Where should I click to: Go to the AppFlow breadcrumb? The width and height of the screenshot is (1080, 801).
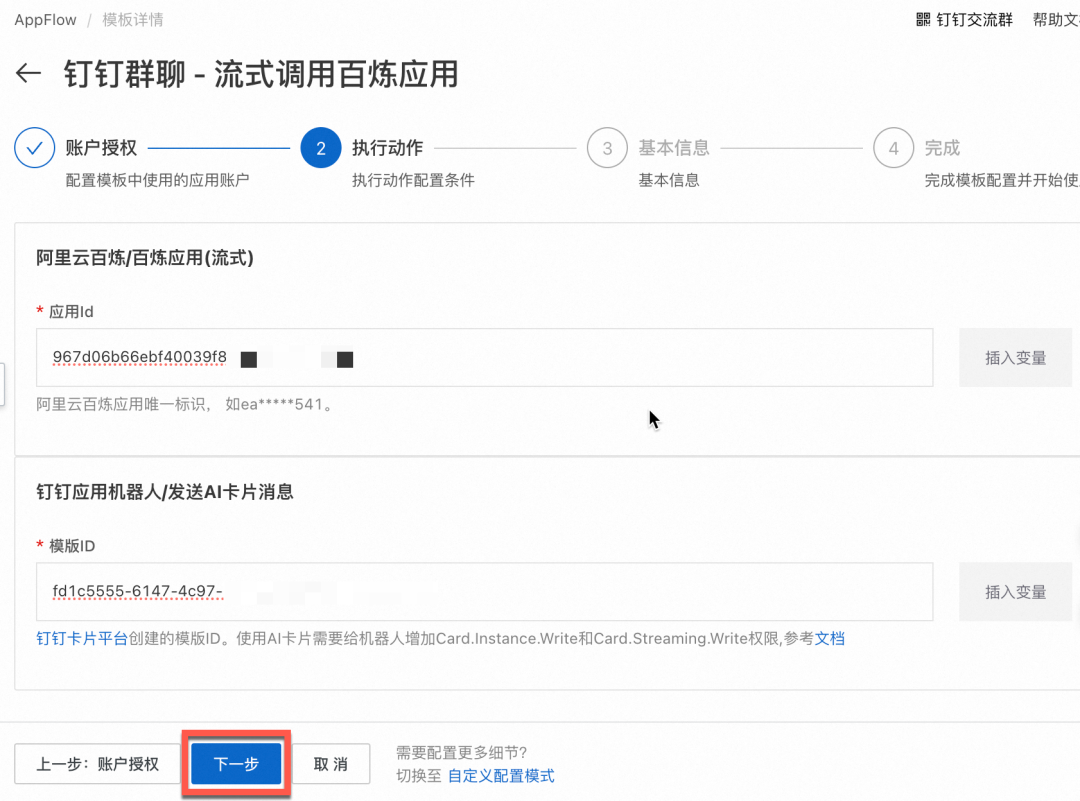coord(46,20)
